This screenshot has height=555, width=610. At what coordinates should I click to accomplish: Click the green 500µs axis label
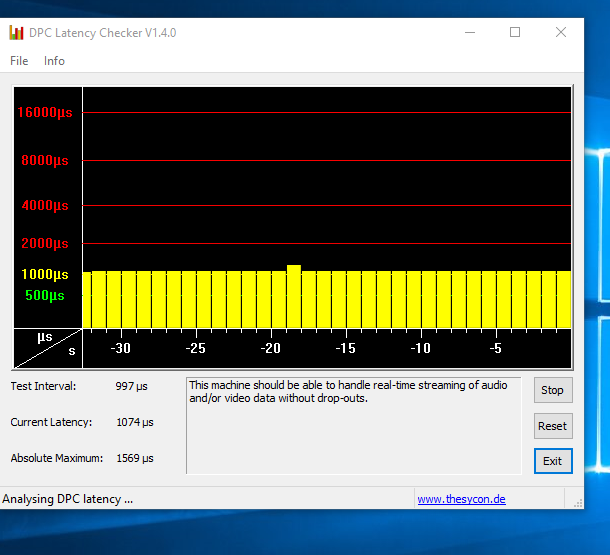(45, 295)
